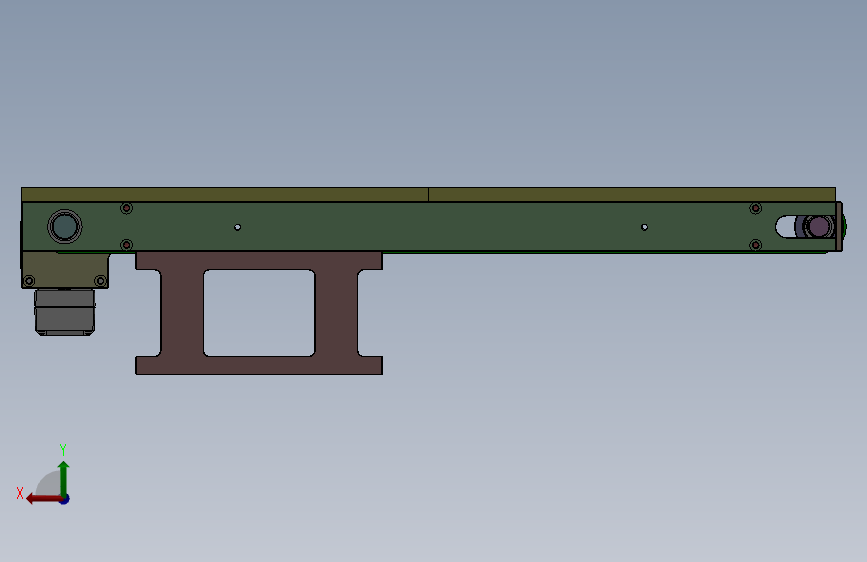Click the 'X' axis label
The width and height of the screenshot is (867, 562).
[x=20, y=493]
